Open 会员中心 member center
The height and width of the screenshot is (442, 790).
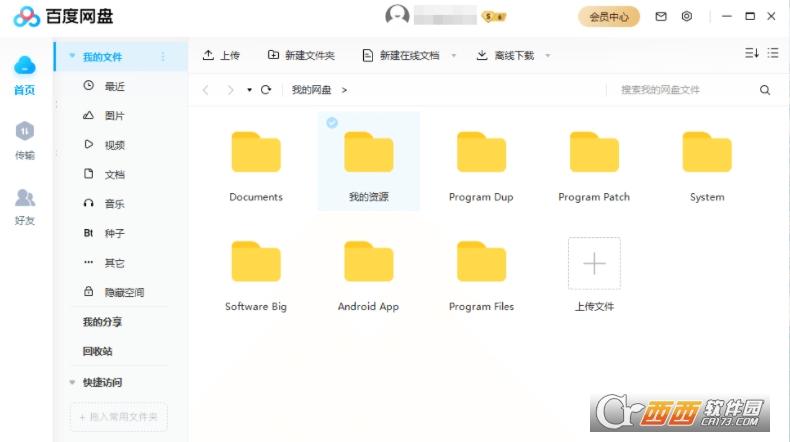(x=609, y=17)
